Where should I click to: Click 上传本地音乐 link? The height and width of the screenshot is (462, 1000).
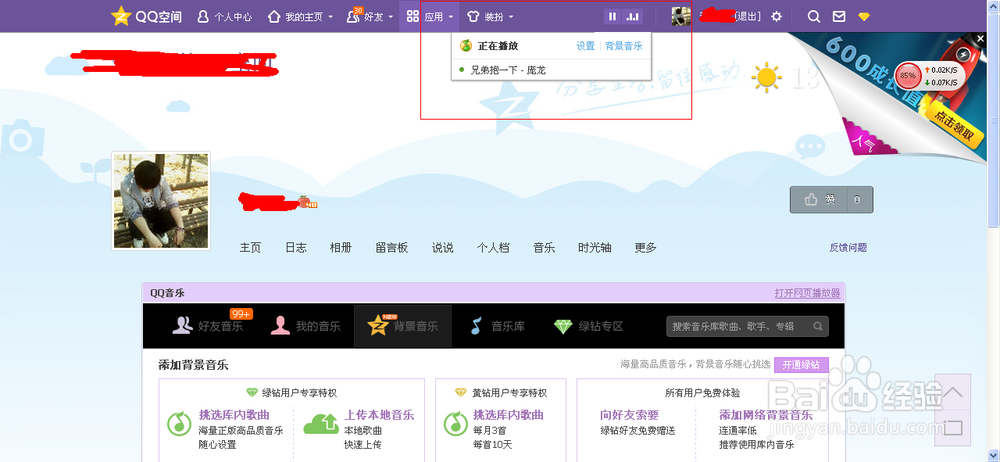379,415
